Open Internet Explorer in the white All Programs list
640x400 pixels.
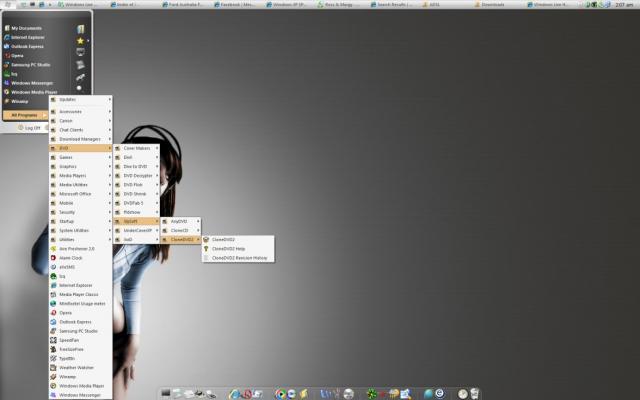point(80,285)
